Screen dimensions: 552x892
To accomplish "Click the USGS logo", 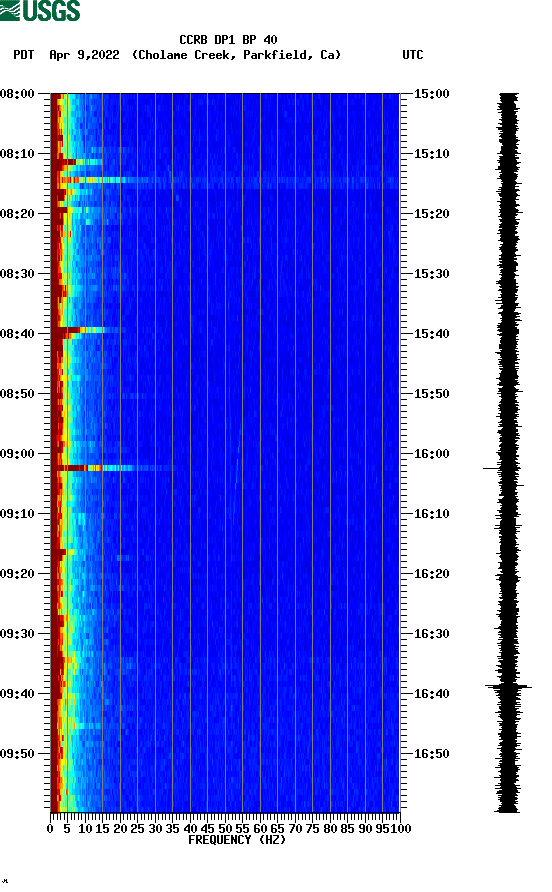I will (x=40, y=10).
